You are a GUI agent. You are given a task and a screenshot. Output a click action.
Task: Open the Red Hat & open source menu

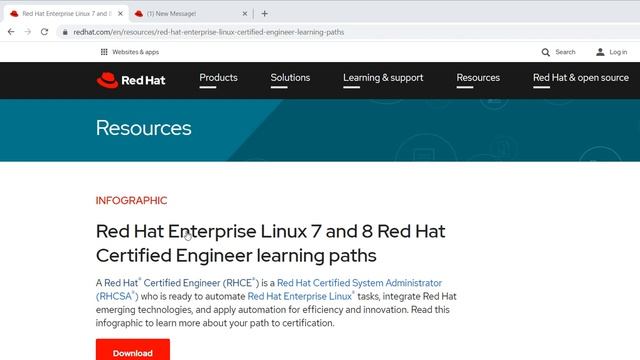[x=580, y=78]
